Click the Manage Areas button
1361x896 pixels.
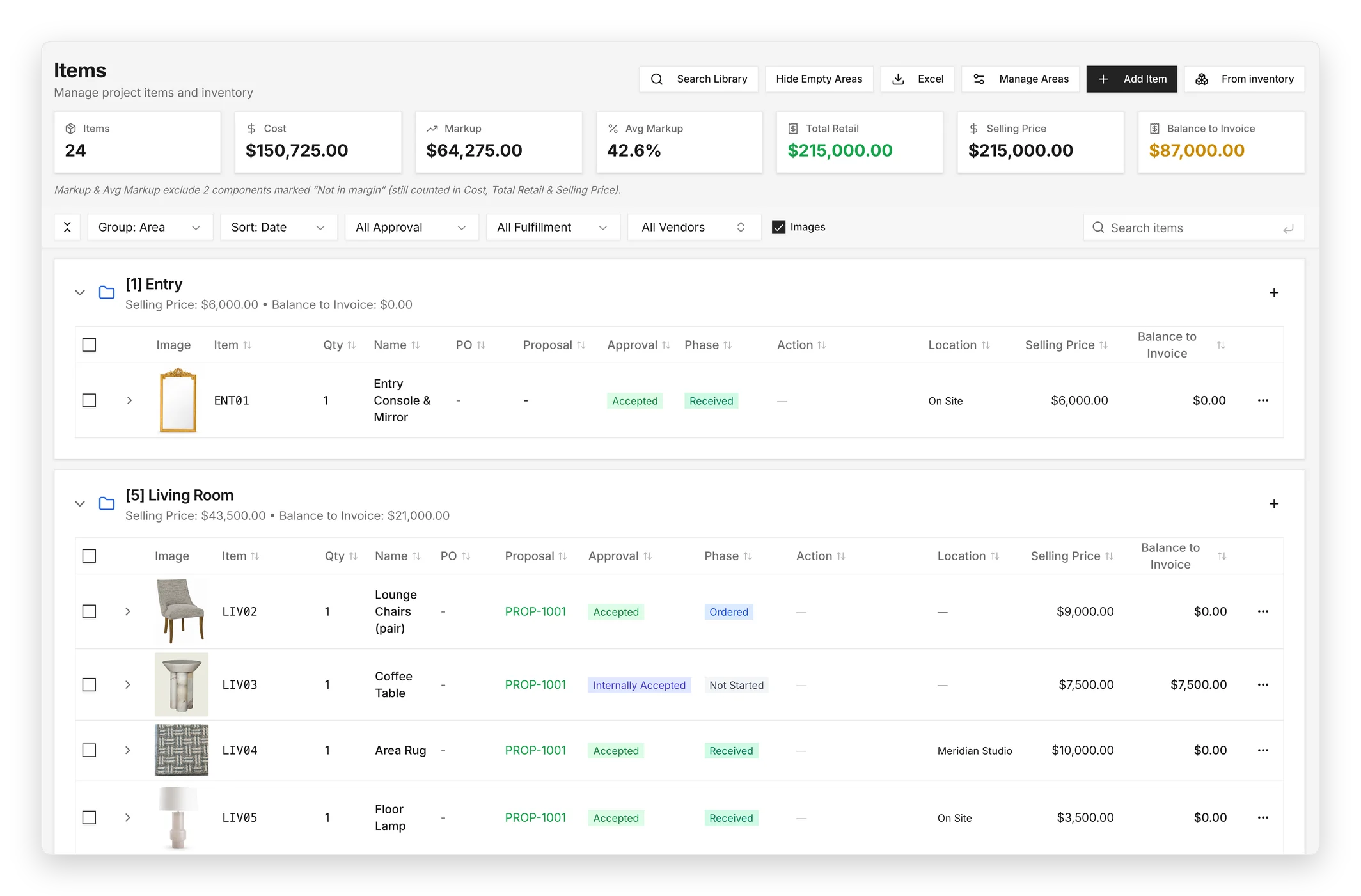pos(1020,79)
